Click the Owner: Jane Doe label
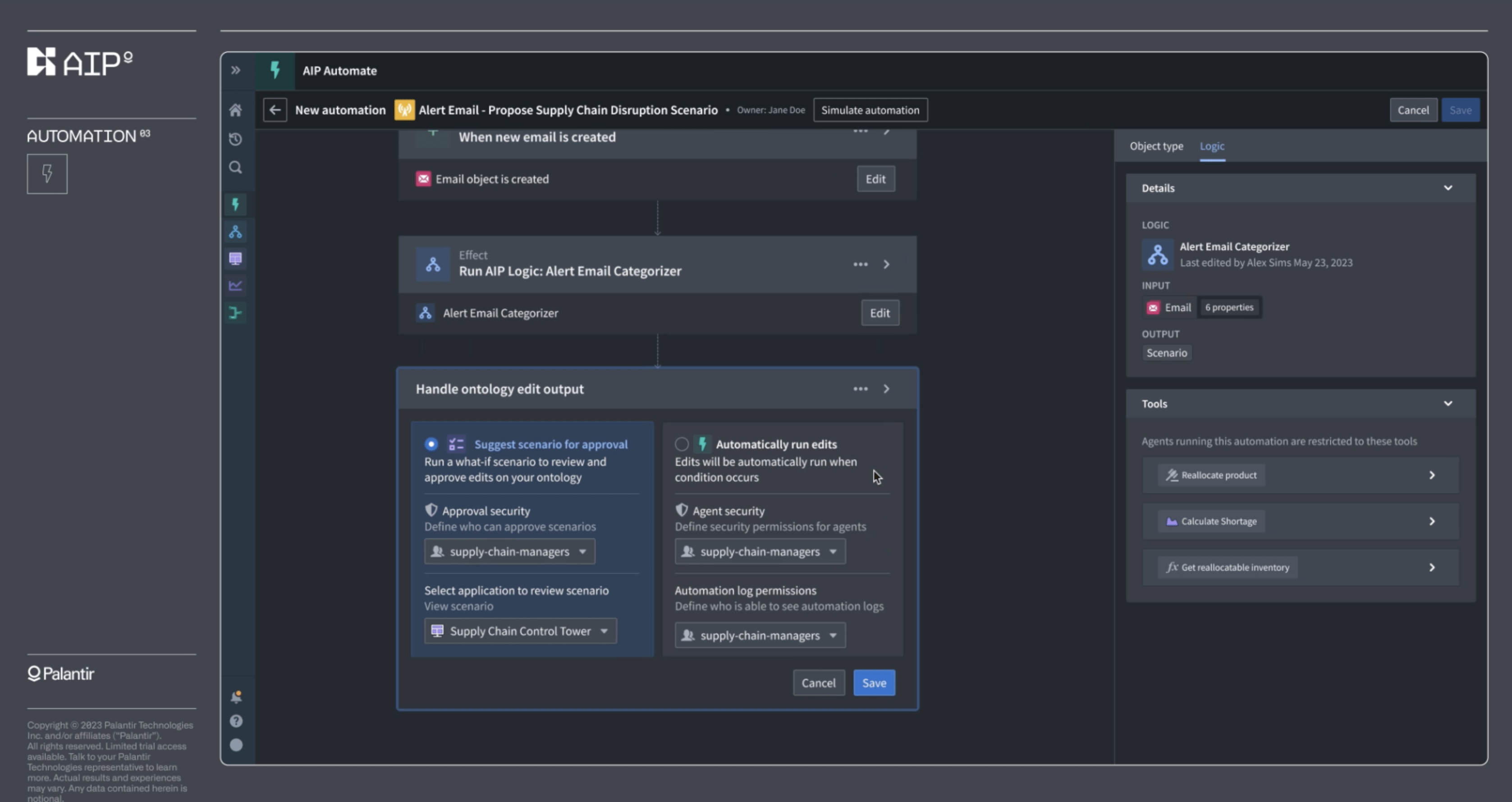The height and width of the screenshot is (802, 1512). coord(771,110)
